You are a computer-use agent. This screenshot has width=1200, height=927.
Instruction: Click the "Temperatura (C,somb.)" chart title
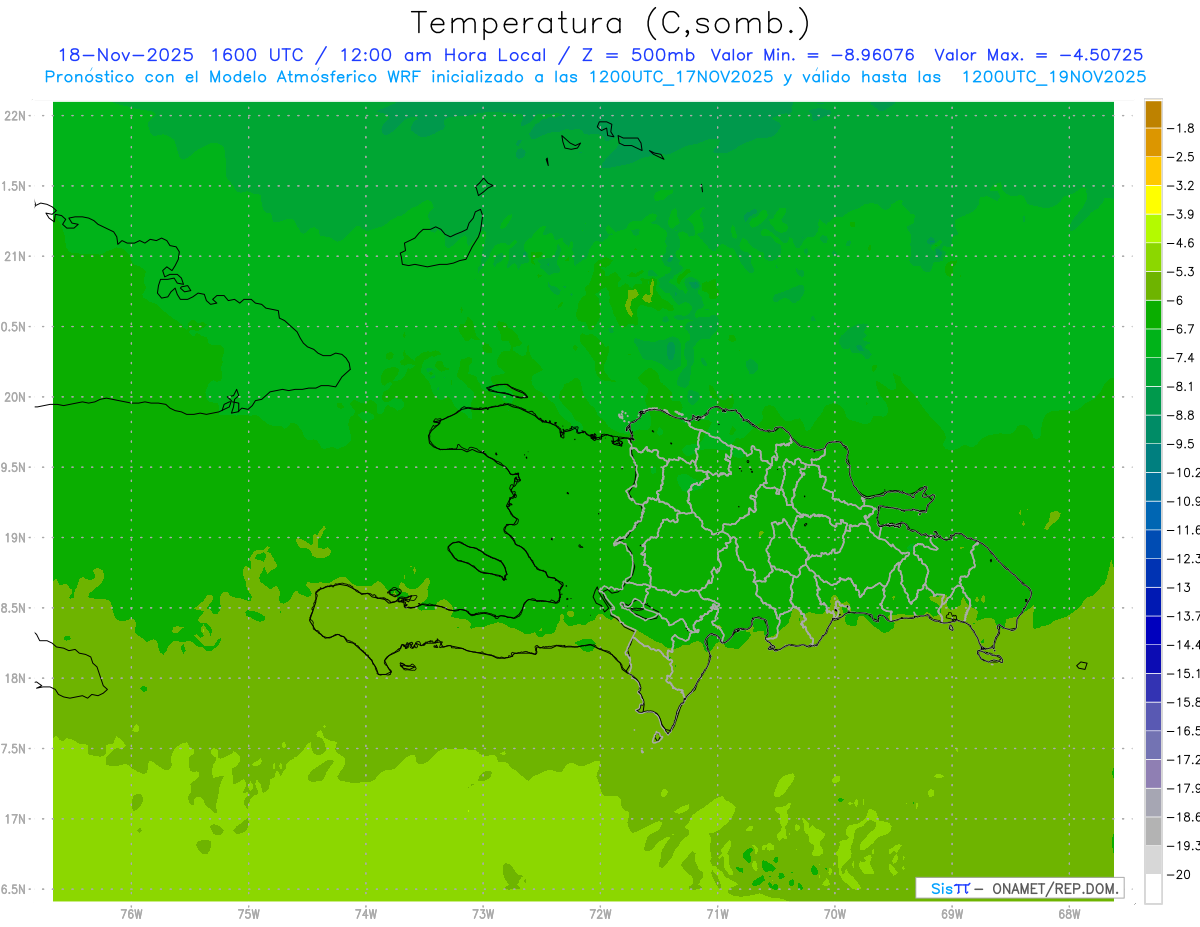tap(611, 22)
